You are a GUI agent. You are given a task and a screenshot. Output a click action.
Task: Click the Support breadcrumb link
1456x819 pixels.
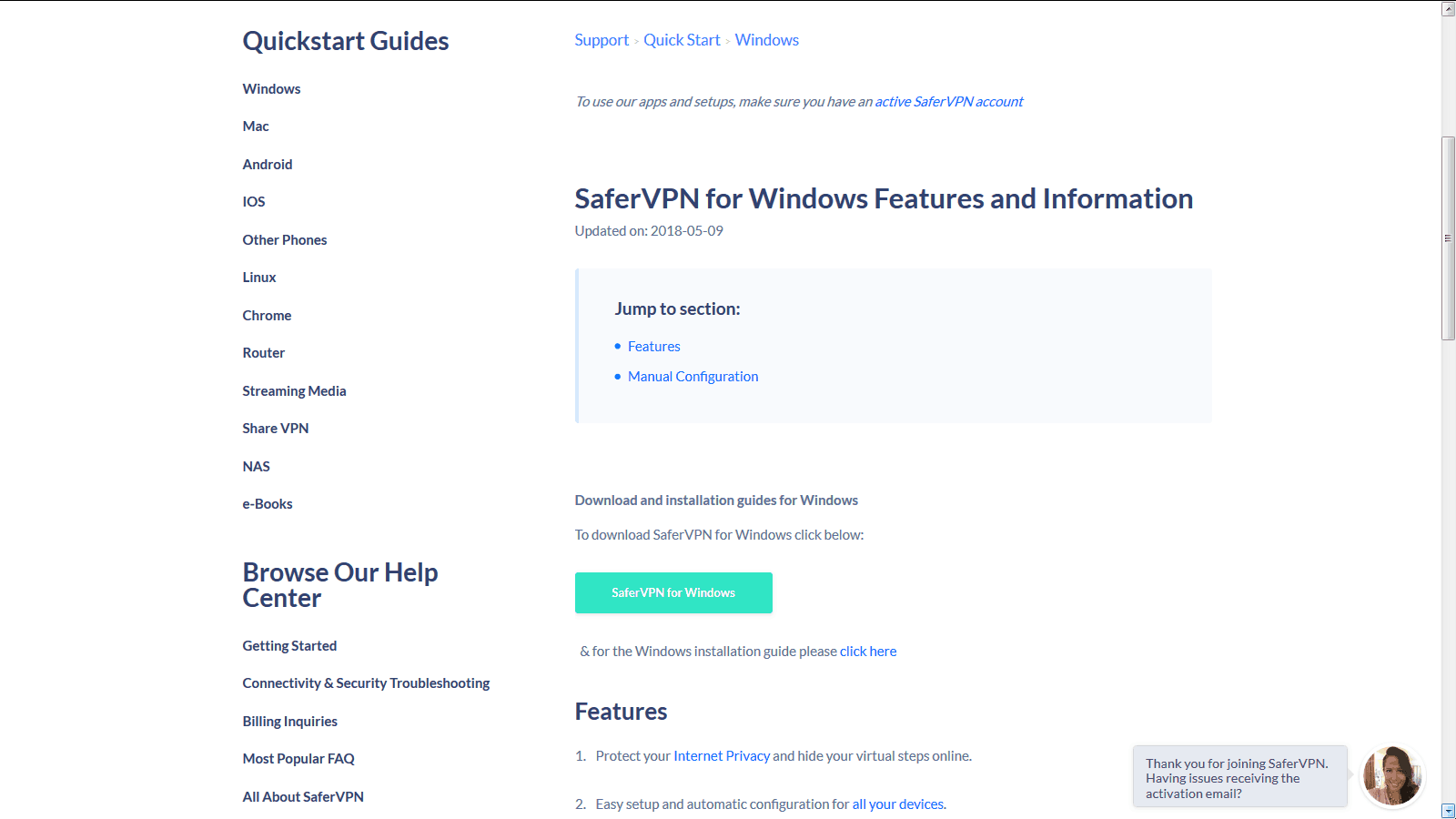point(602,40)
